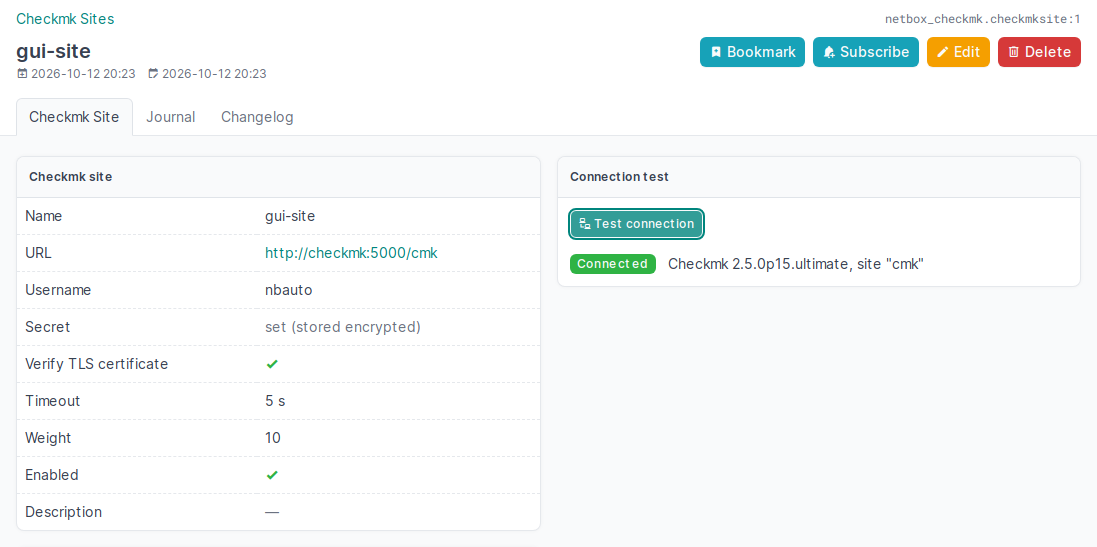Click the Checkmk site panel header
Image resolution: width=1097 pixels, height=547 pixels.
(278, 177)
